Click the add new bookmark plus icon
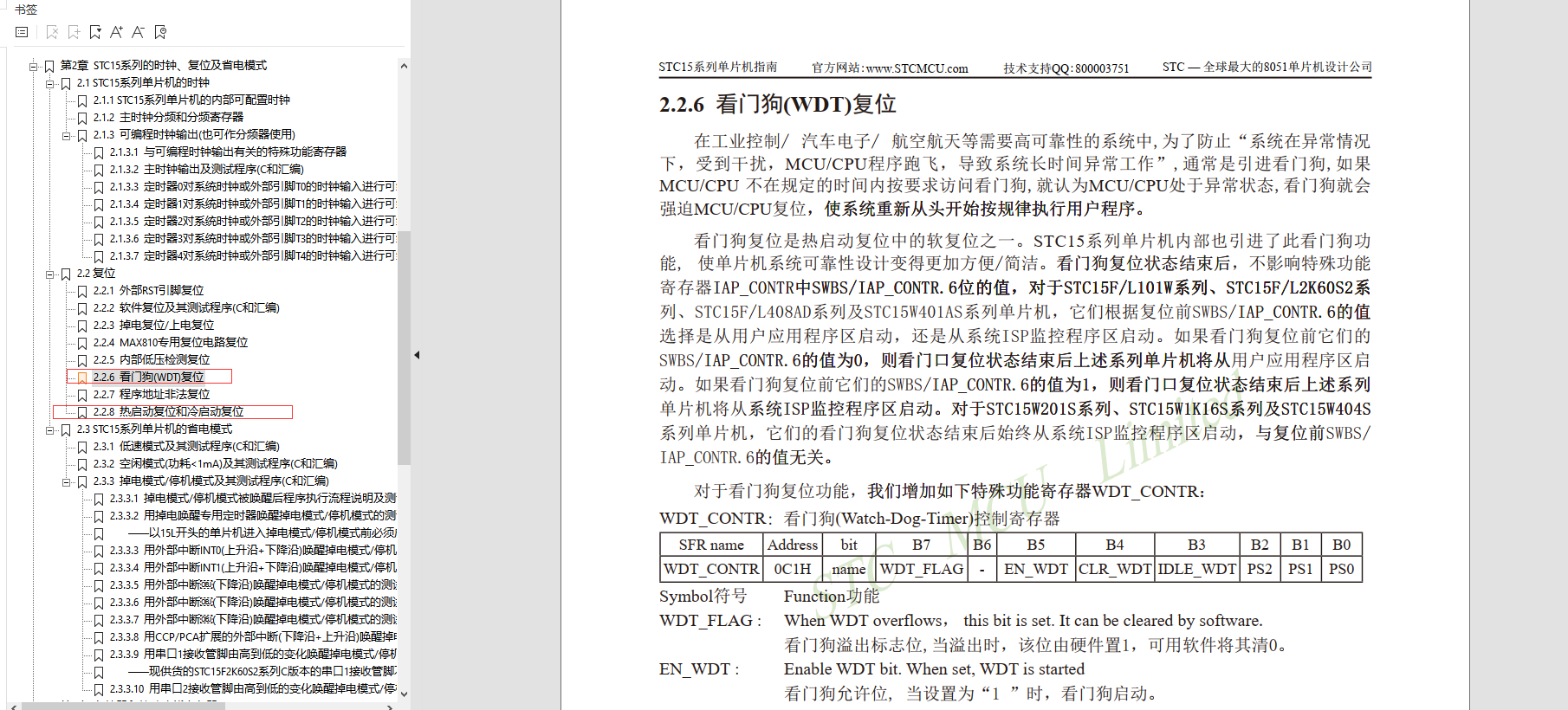Screen dimensions: 1568x710 74,32
